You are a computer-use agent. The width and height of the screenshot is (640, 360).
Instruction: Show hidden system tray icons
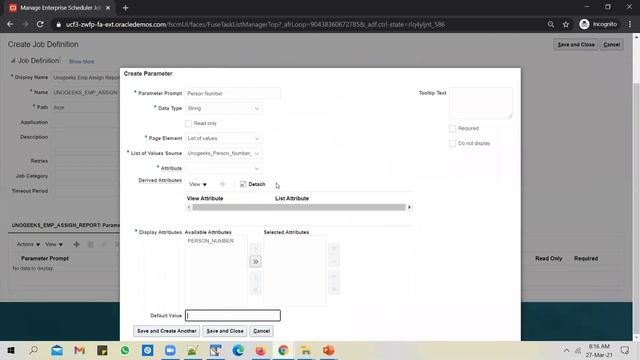(566, 351)
